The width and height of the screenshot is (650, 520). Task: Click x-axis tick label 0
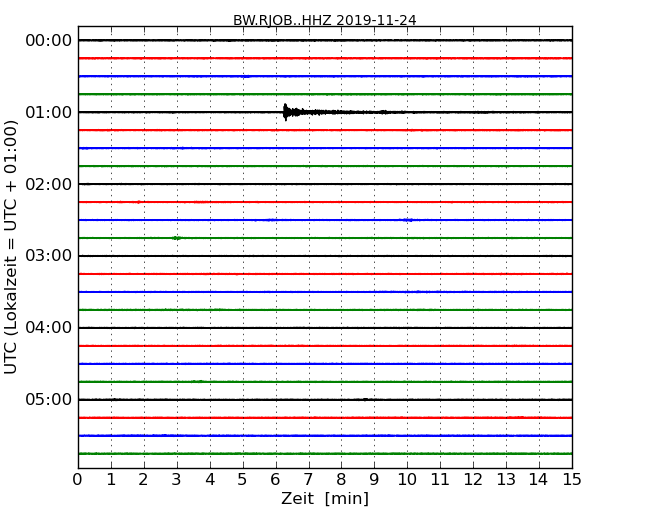tap(78, 480)
